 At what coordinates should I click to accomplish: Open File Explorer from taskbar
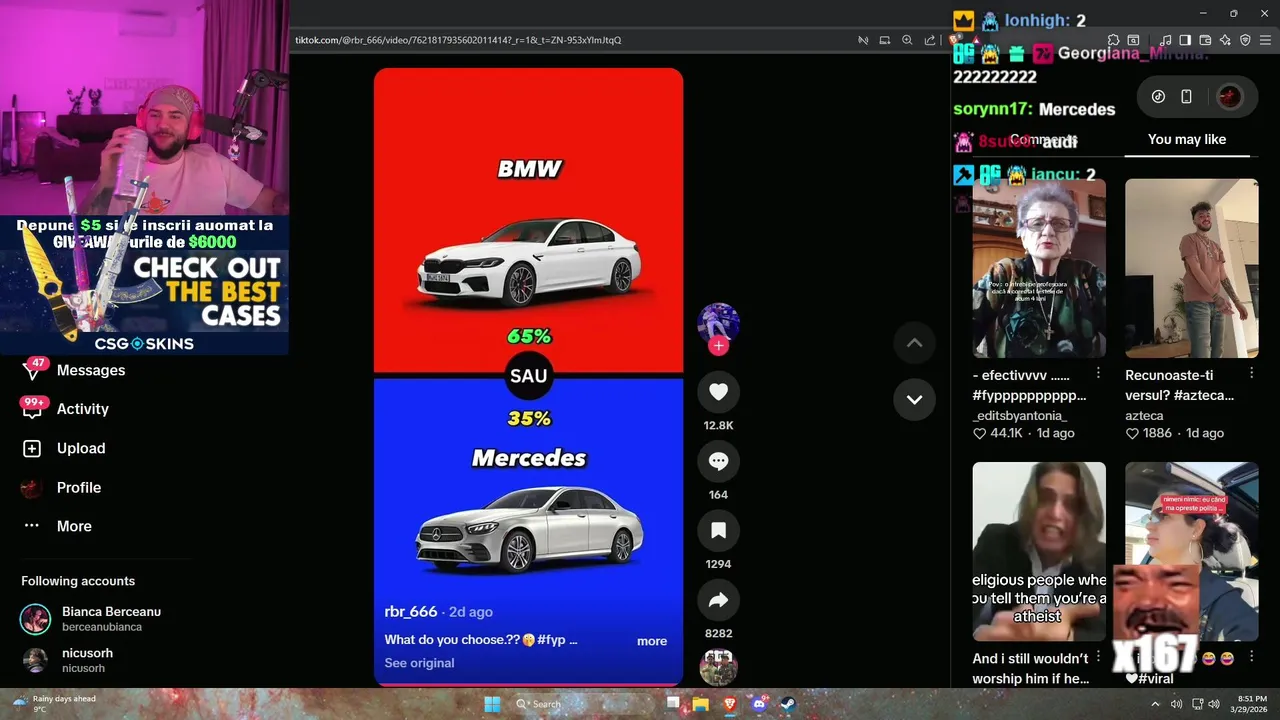(x=700, y=704)
